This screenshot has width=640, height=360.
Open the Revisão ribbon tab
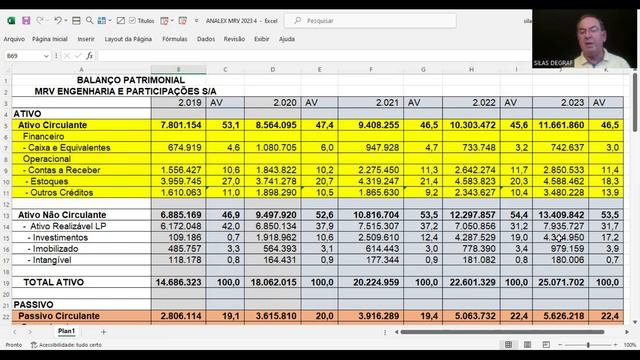pyautogui.click(x=234, y=39)
